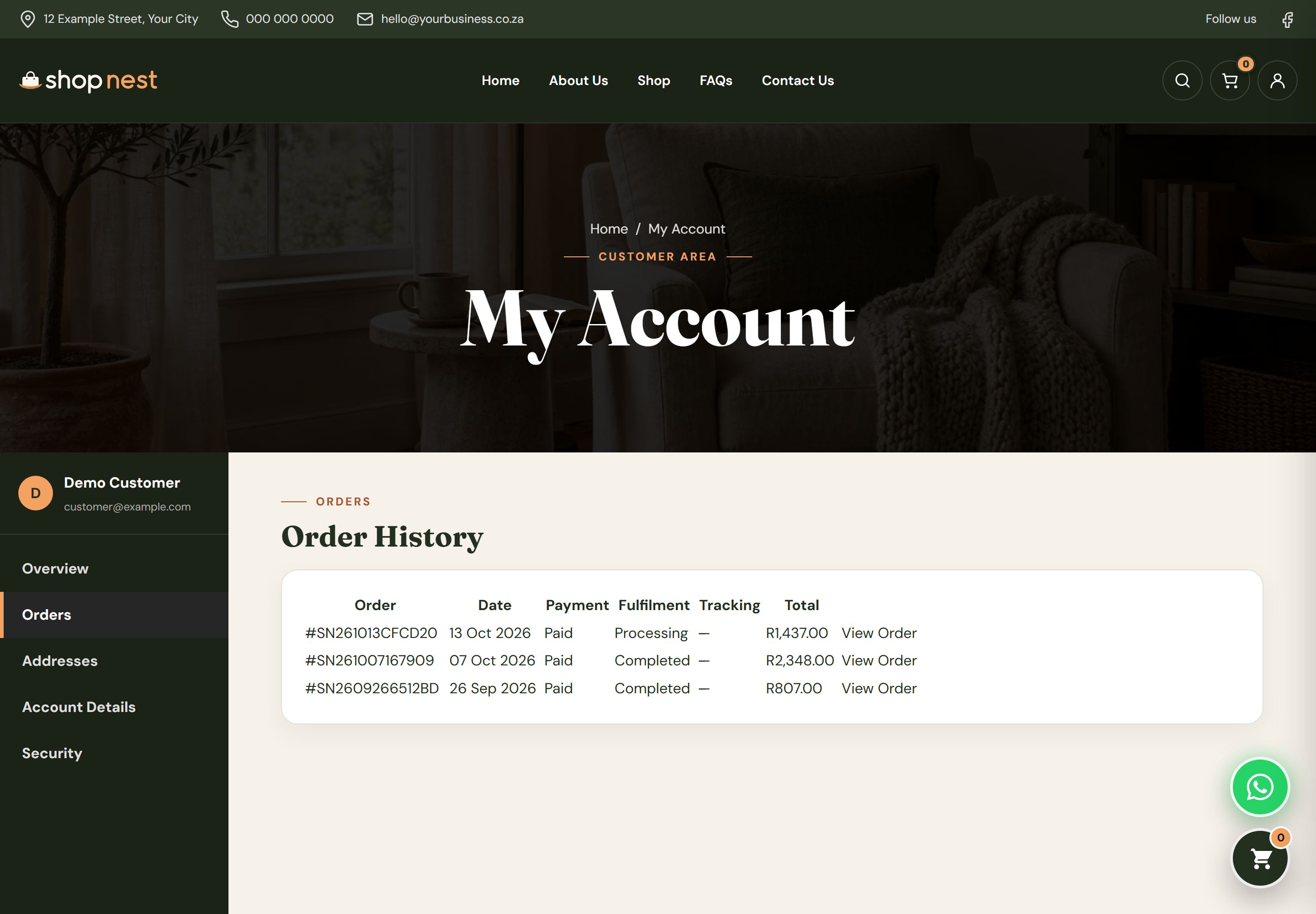Screen dimensions: 1316x914
Task: Open the user account icon in header
Action: tap(1277, 81)
